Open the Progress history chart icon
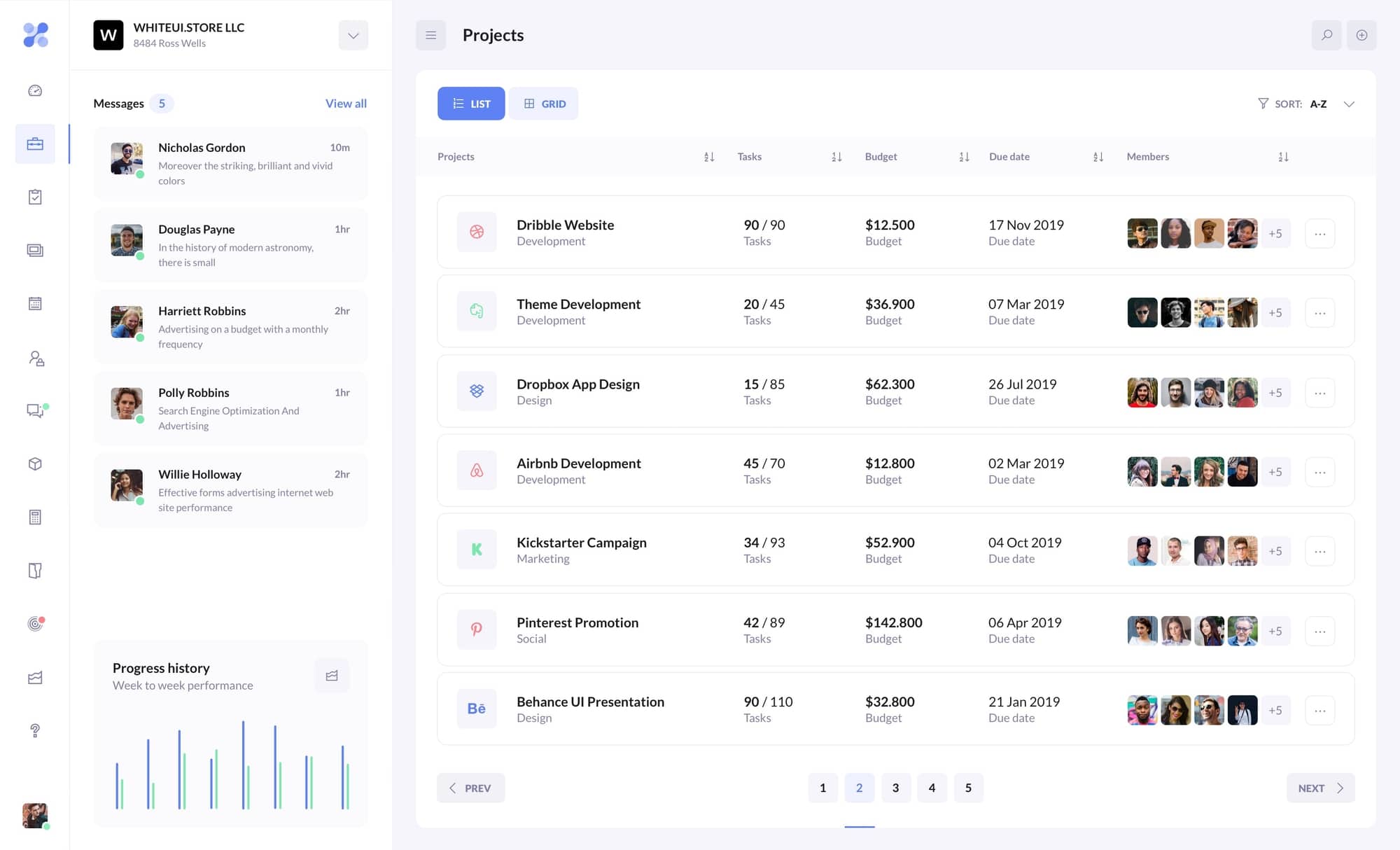 332,674
